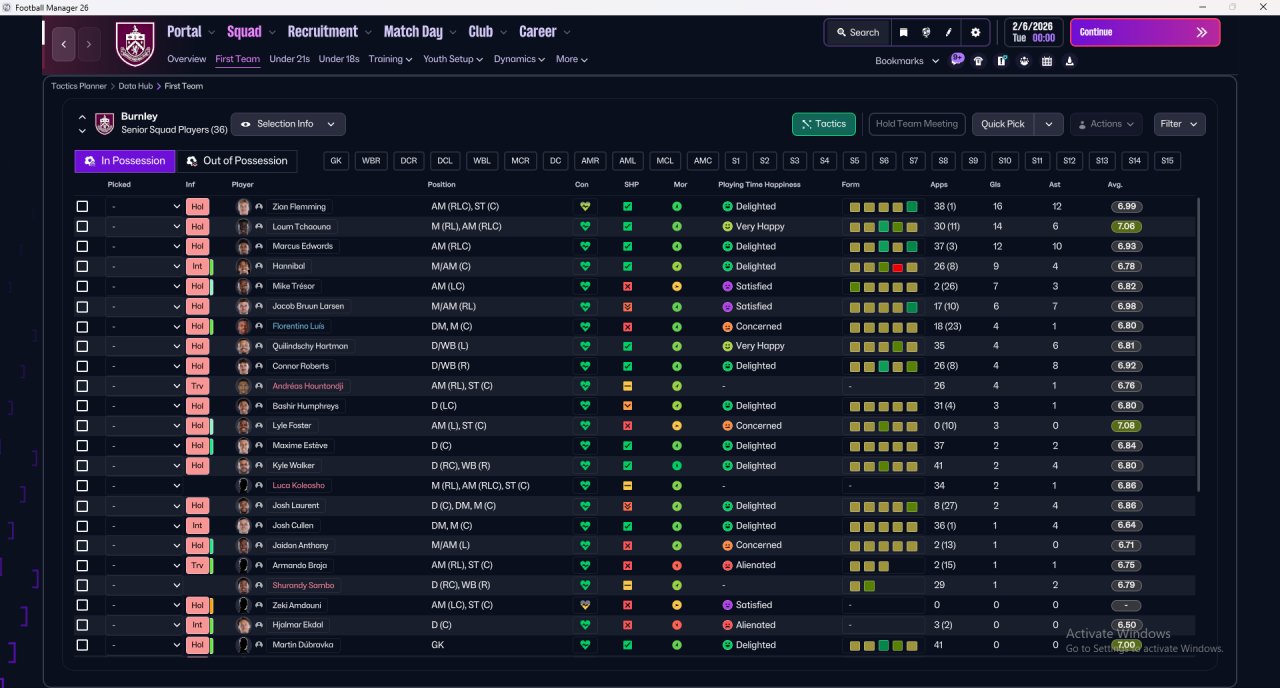1280x688 pixels.
Task: Click the shirt icon in bookmarks bar
Action: (978, 61)
